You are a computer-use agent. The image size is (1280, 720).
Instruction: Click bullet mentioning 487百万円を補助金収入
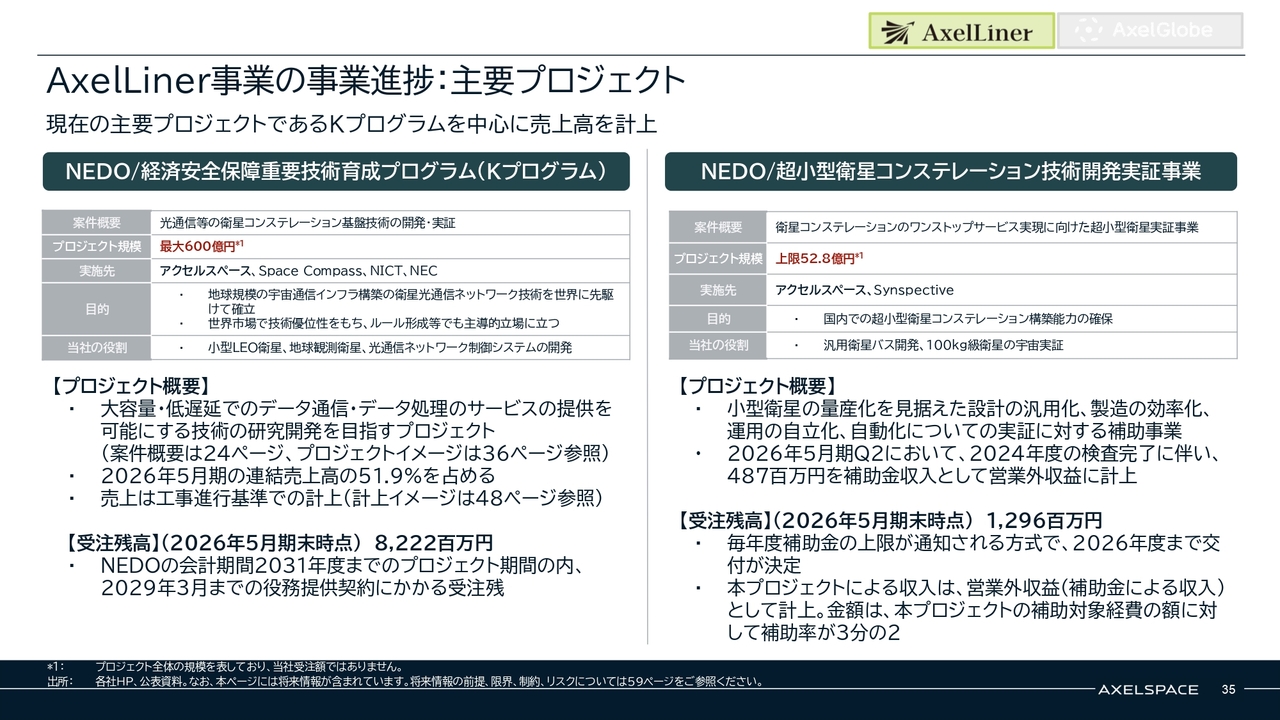[957, 465]
